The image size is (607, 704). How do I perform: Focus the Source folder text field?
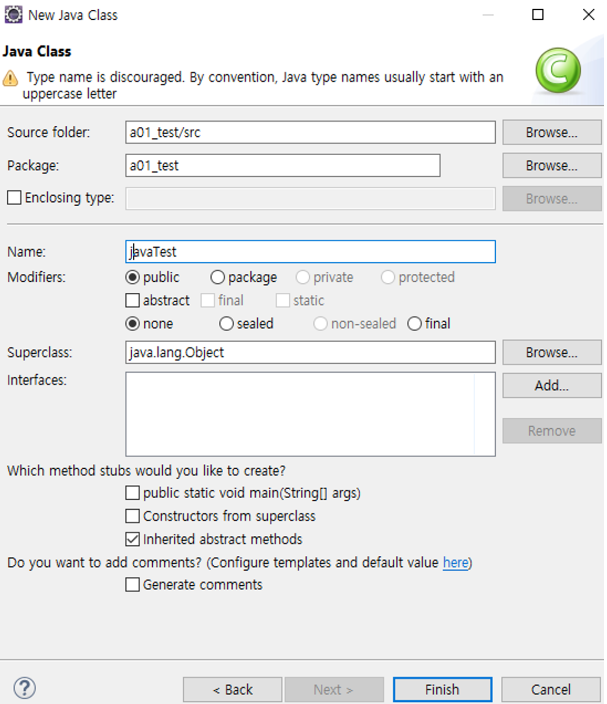[x=310, y=132]
